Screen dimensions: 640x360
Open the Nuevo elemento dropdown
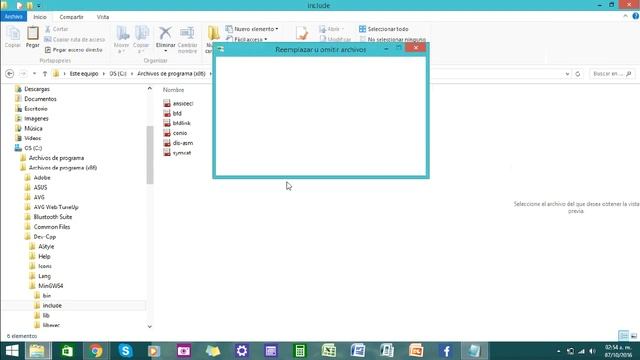[252, 29]
